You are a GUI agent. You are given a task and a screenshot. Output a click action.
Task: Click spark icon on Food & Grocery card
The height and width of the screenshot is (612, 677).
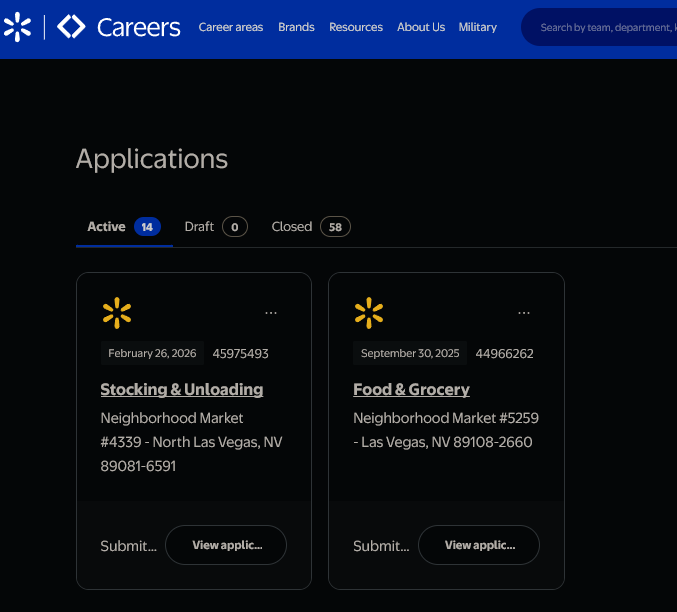click(369, 313)
